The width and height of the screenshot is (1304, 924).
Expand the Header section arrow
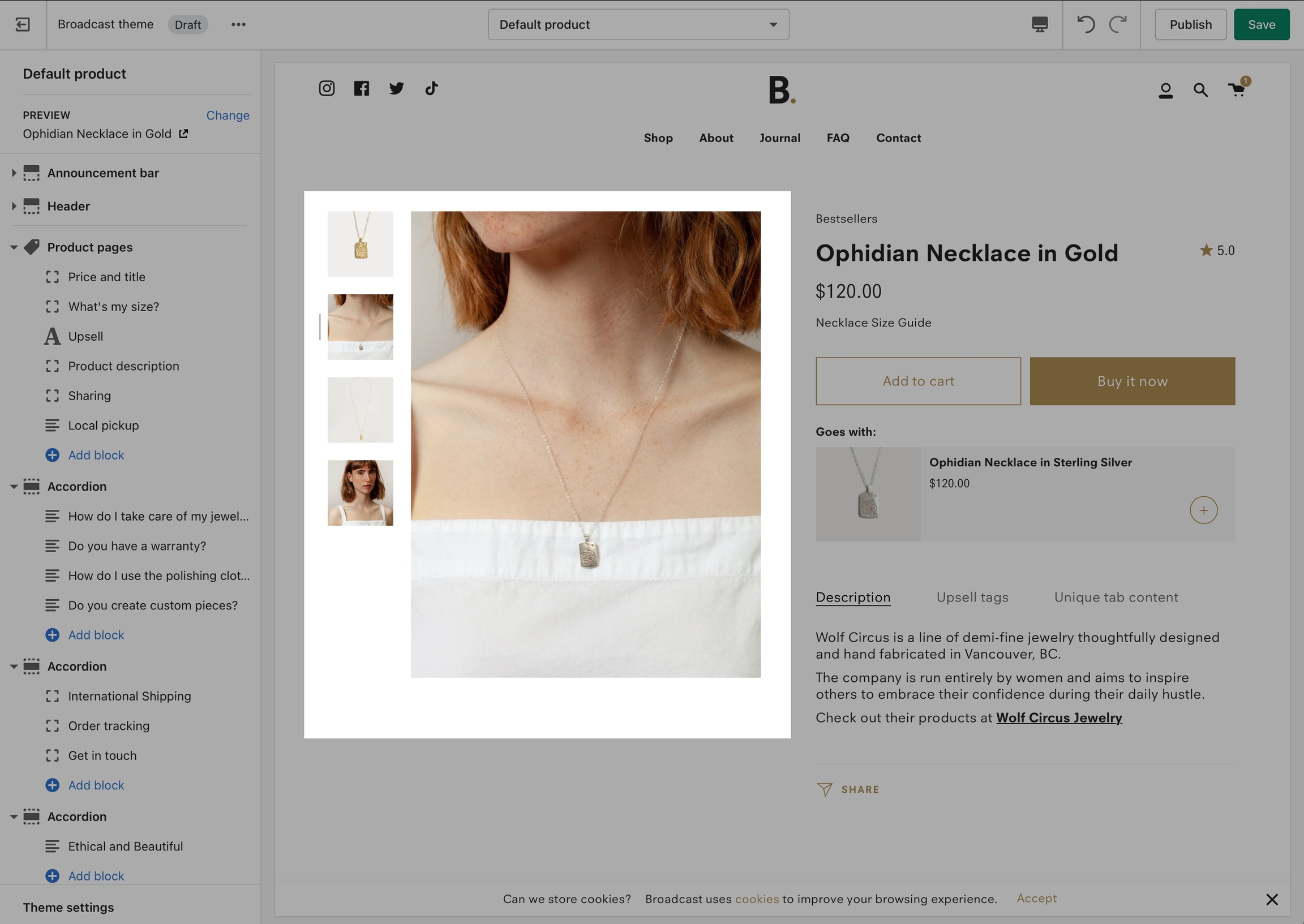(14, 206)
